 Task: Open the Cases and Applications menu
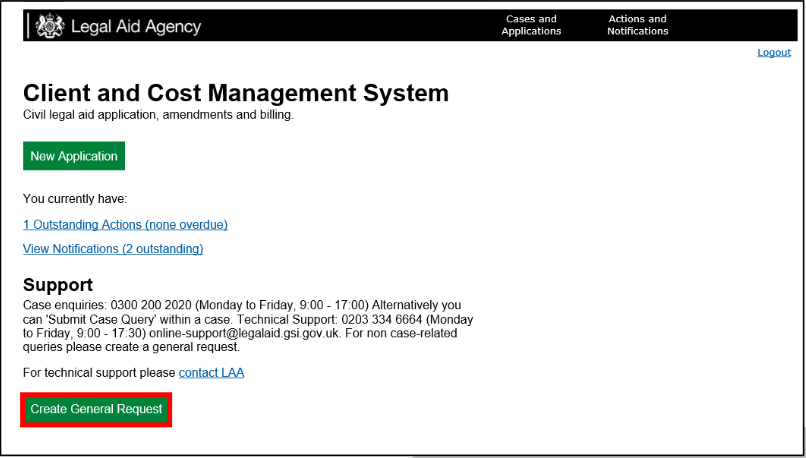(x=531, y=25)
